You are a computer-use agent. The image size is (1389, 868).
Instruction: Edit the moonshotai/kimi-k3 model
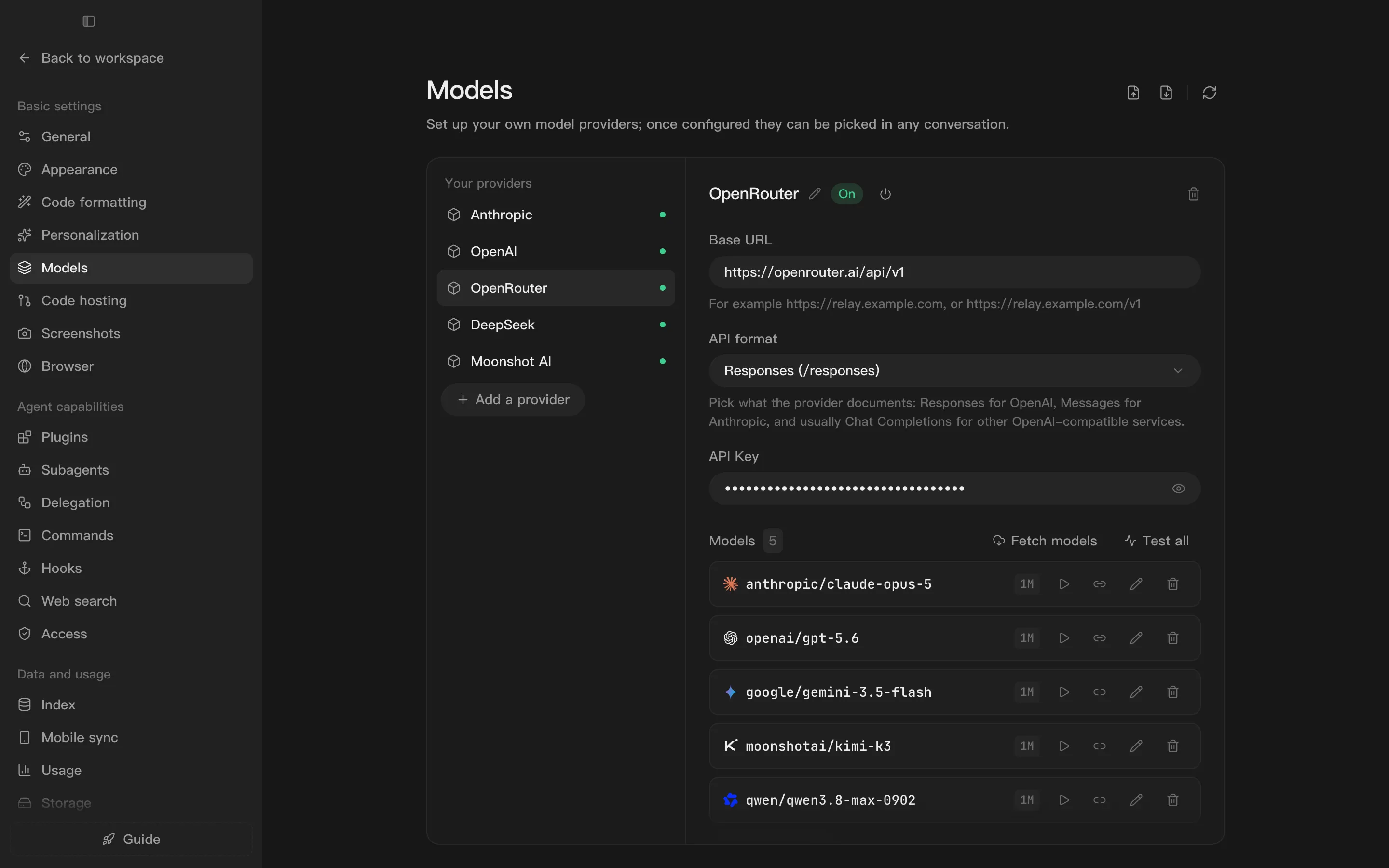1136,746
